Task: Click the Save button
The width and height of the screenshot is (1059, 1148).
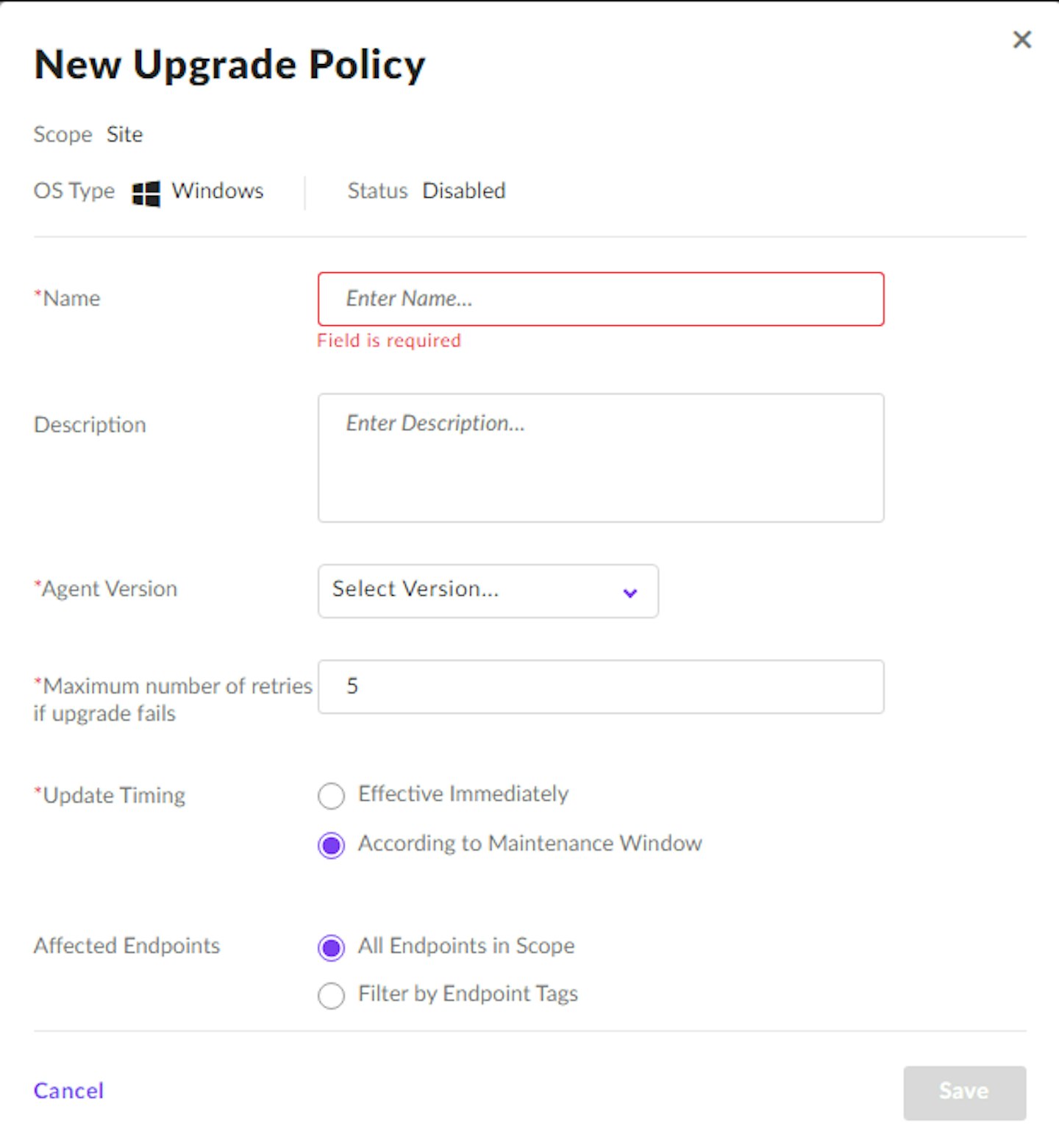Action: pyautogui.click(x=964, y=1092)
